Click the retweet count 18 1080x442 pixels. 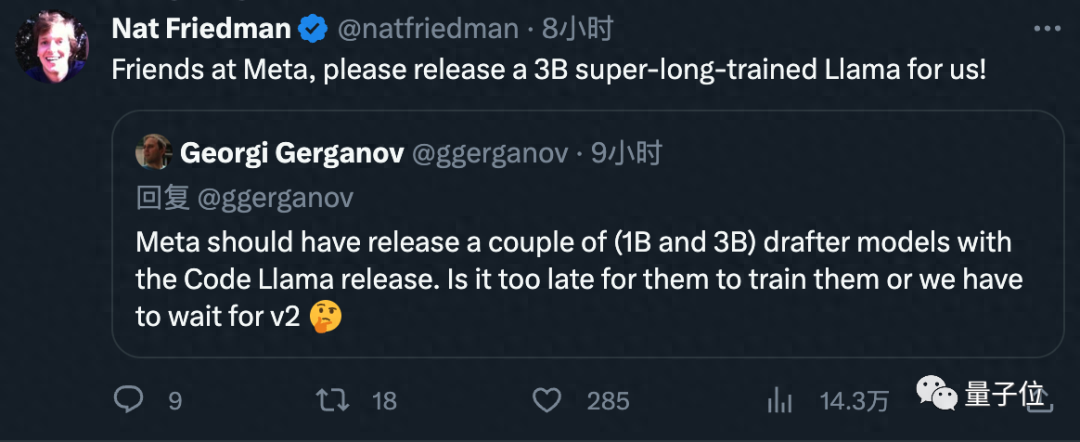[384, 401]
